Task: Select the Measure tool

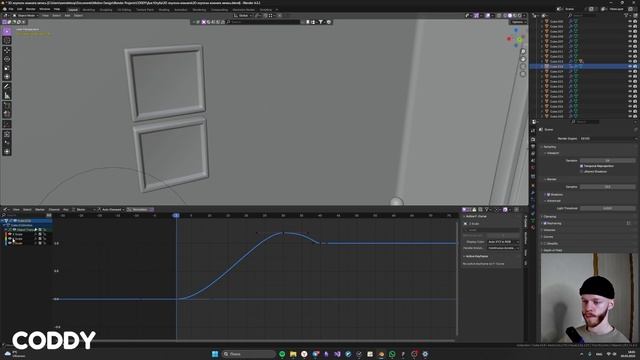Action: [7, 96]
